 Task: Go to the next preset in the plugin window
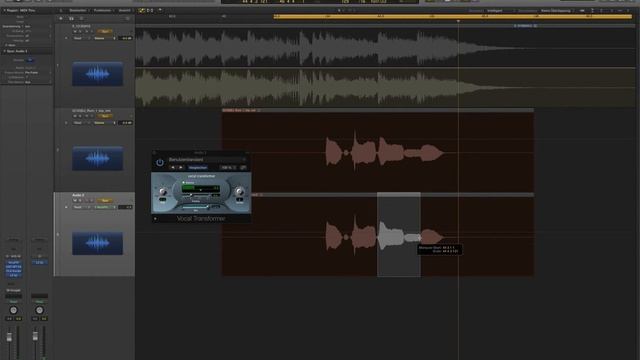coord(181,167)
